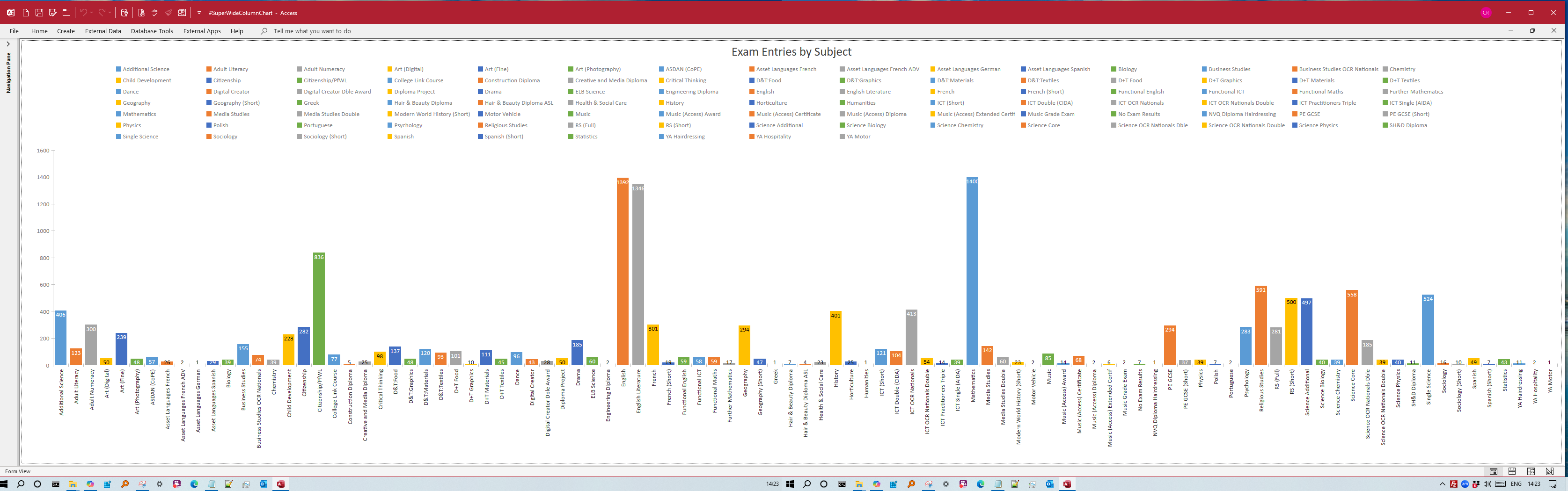This screenshot has height=491, width=1568.
Task: Click the Redo arrow icon
Action: [102, 12]
